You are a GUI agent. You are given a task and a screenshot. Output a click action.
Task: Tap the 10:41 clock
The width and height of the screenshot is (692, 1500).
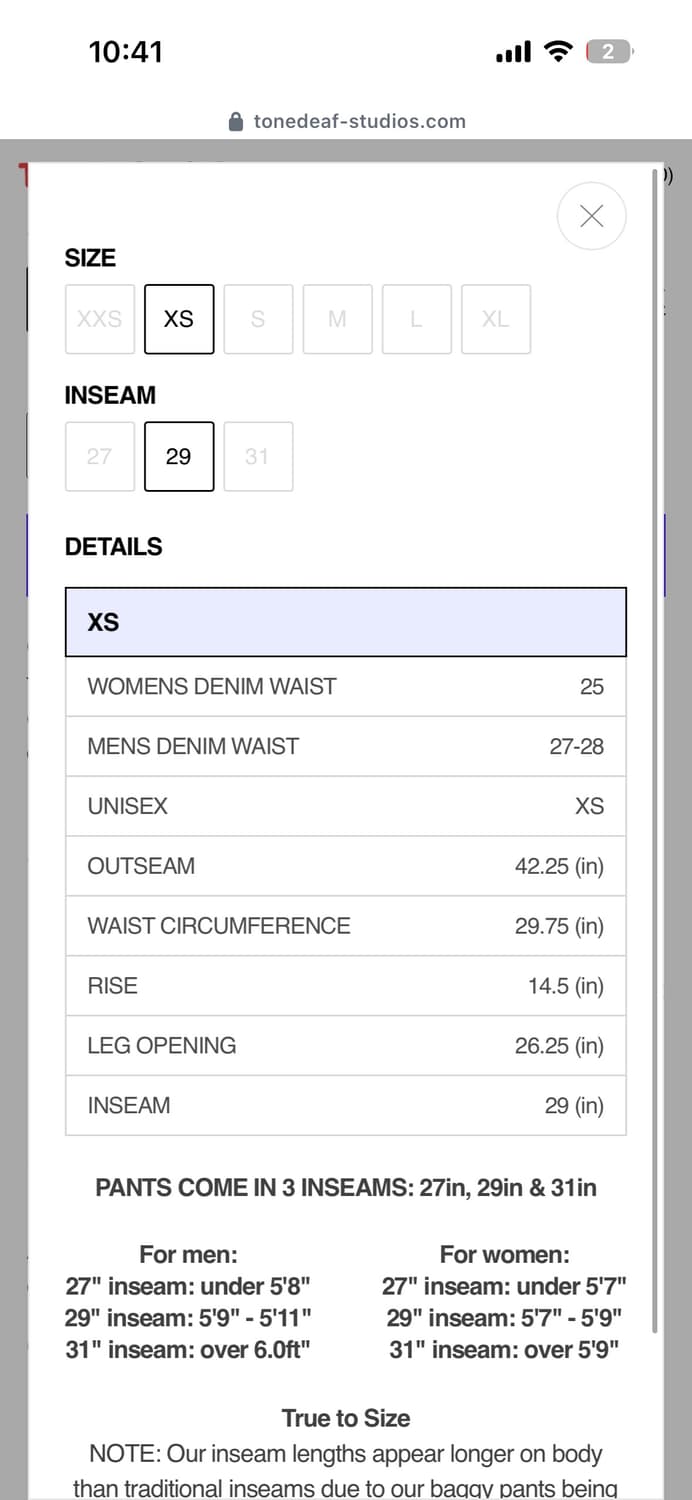126,51
